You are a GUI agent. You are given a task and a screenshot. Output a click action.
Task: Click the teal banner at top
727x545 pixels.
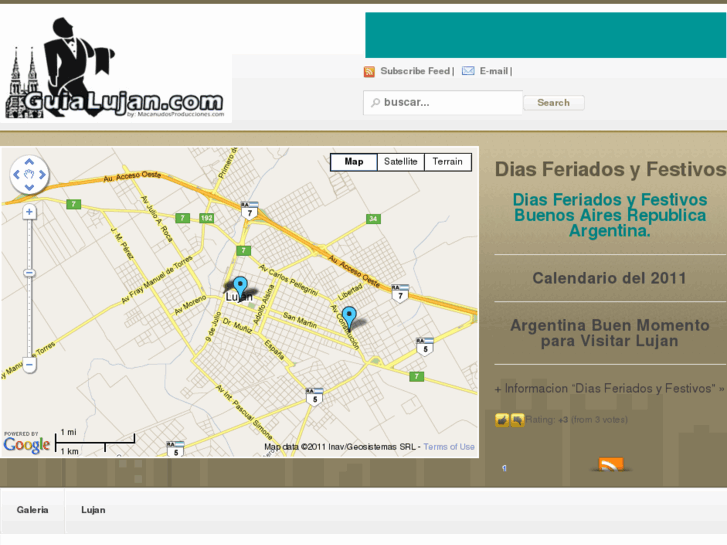pos(545,35)
